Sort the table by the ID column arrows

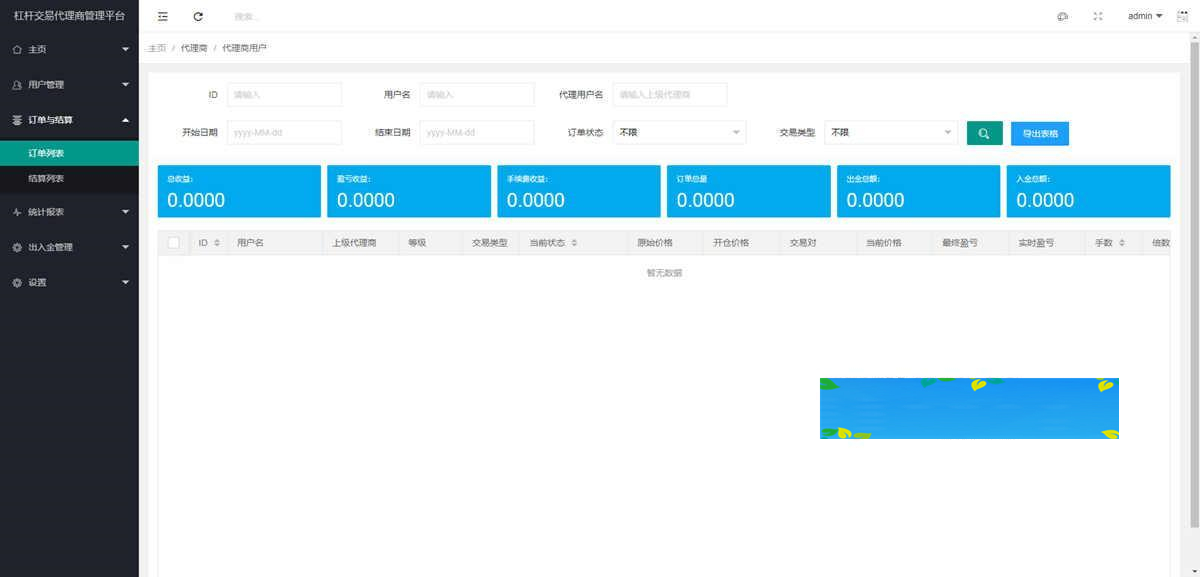point(217,243)
